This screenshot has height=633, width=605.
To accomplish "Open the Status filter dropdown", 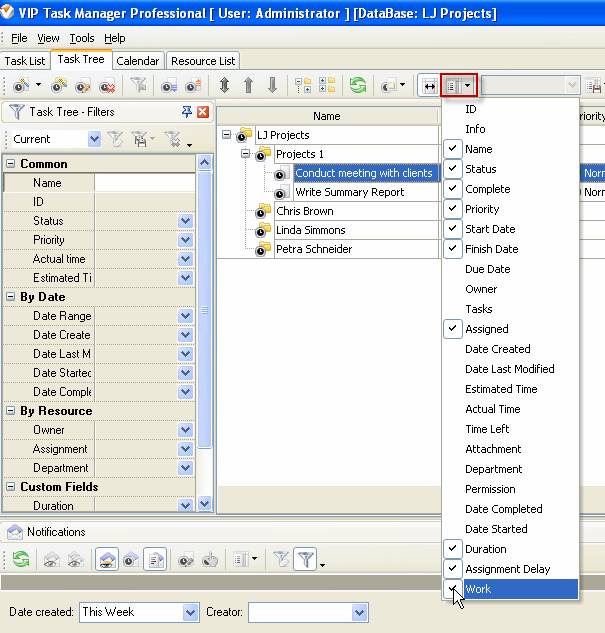I will [185, 221].
